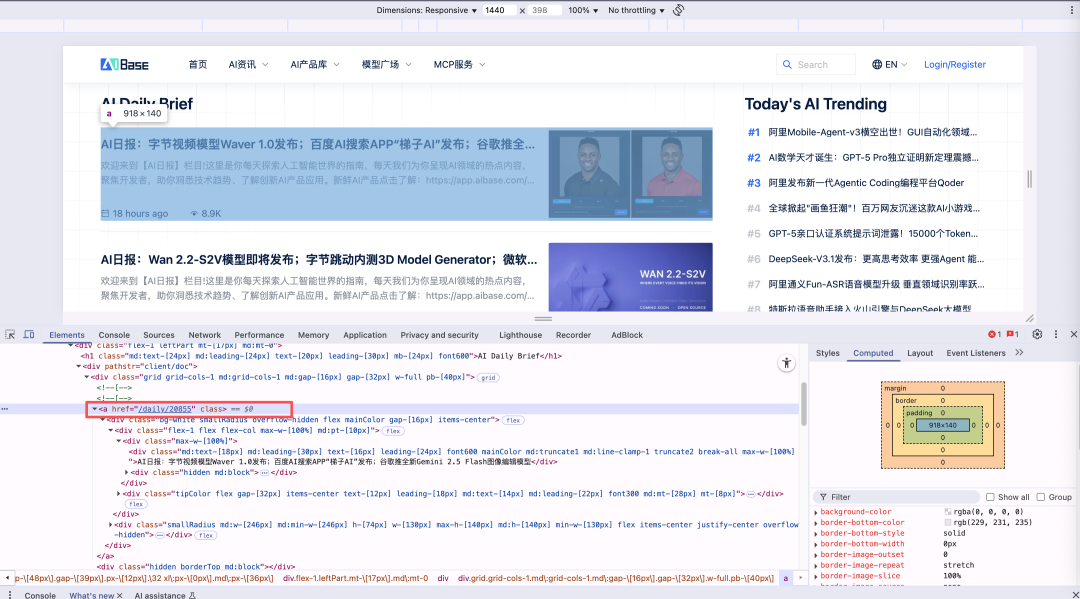Select the Styles sidebar tab

point(827,353)
